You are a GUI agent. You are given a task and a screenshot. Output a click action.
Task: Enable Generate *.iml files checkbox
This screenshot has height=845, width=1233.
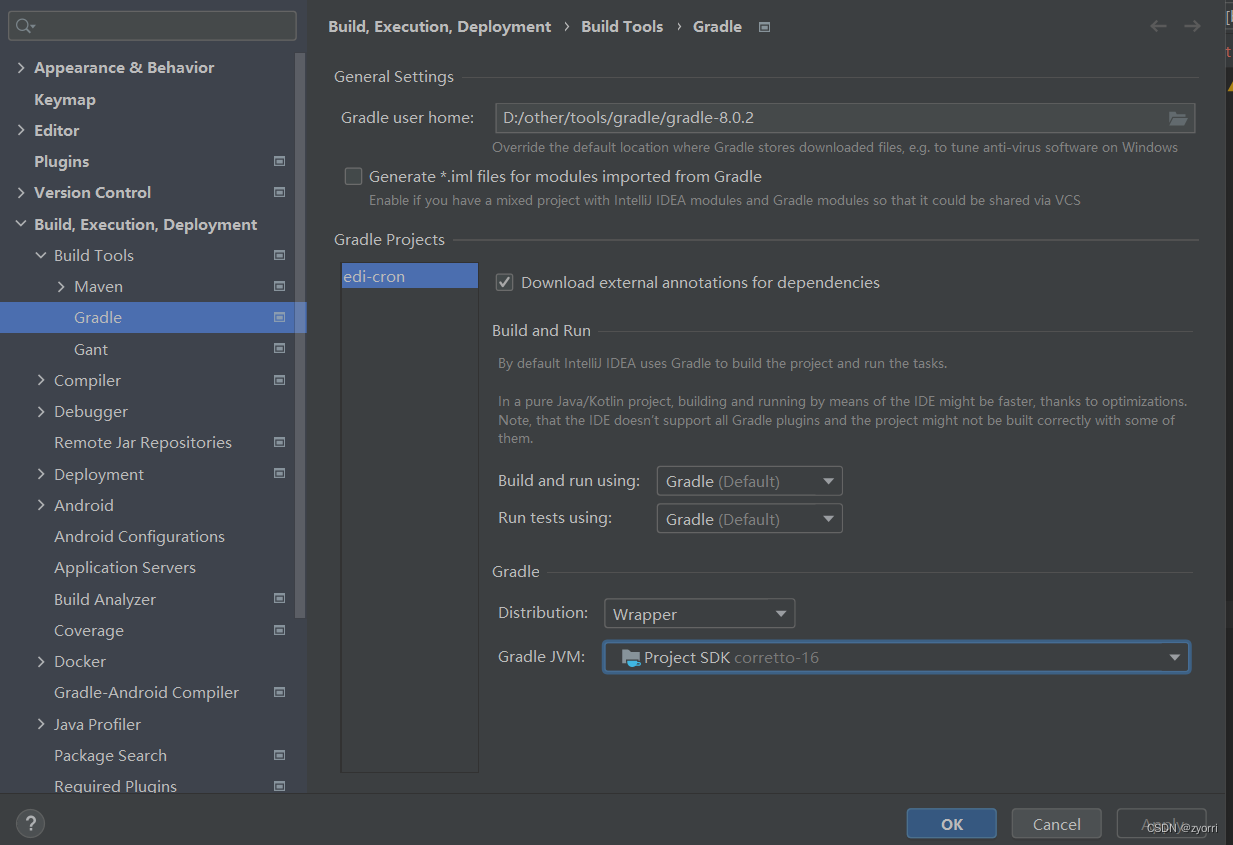click(x=353, y=176)
